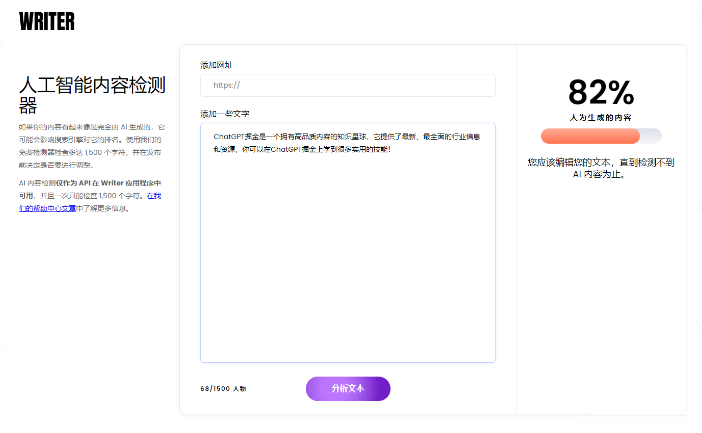
Task: Click the WRITER logo
Action: coord(47,21)
